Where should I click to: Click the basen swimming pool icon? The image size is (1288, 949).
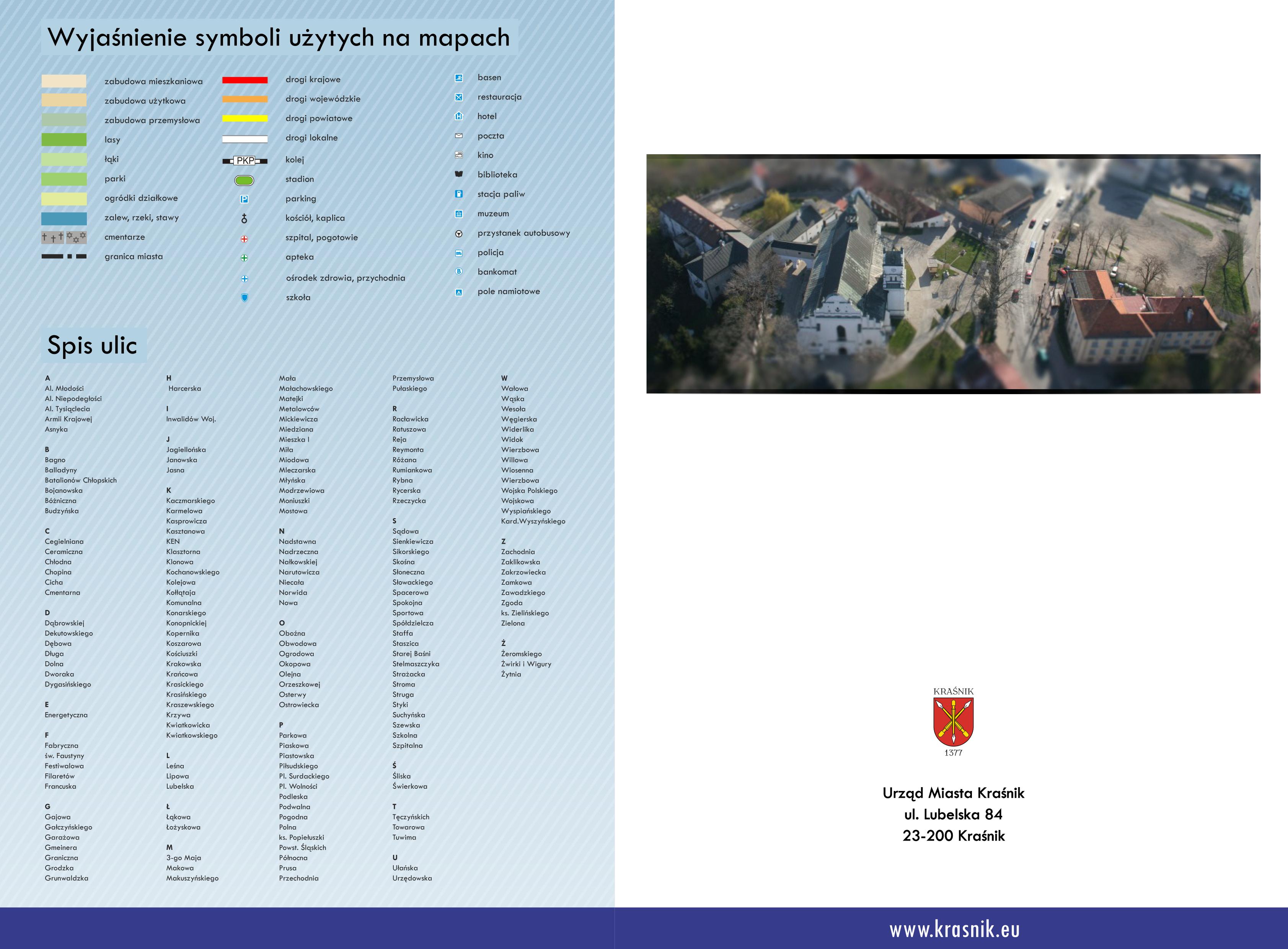(458, 78)
